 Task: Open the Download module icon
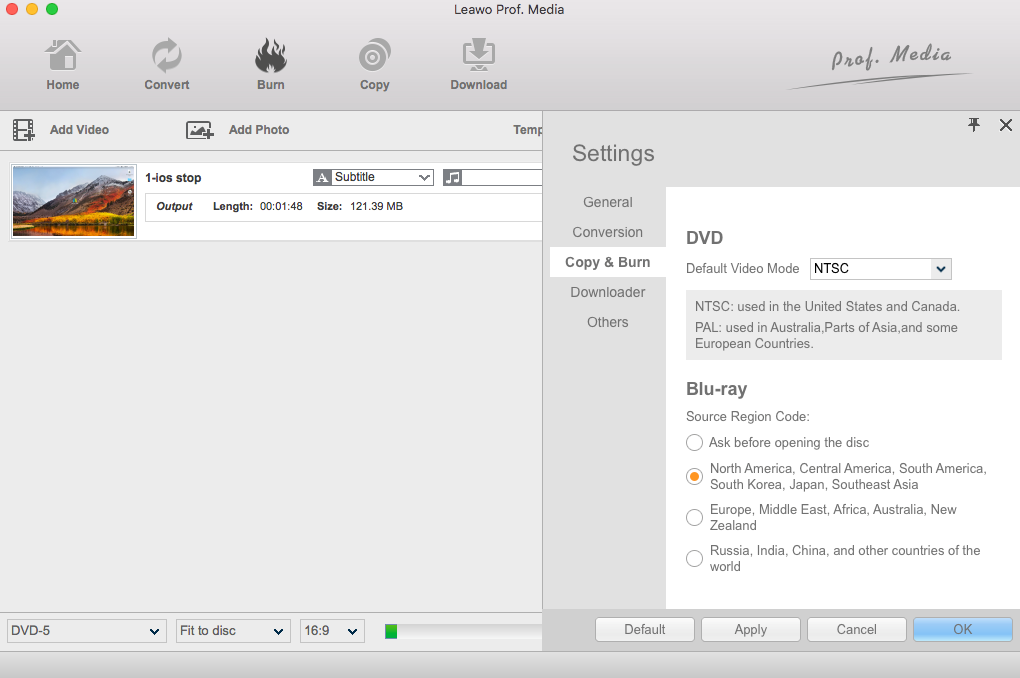tap(478, 56)
